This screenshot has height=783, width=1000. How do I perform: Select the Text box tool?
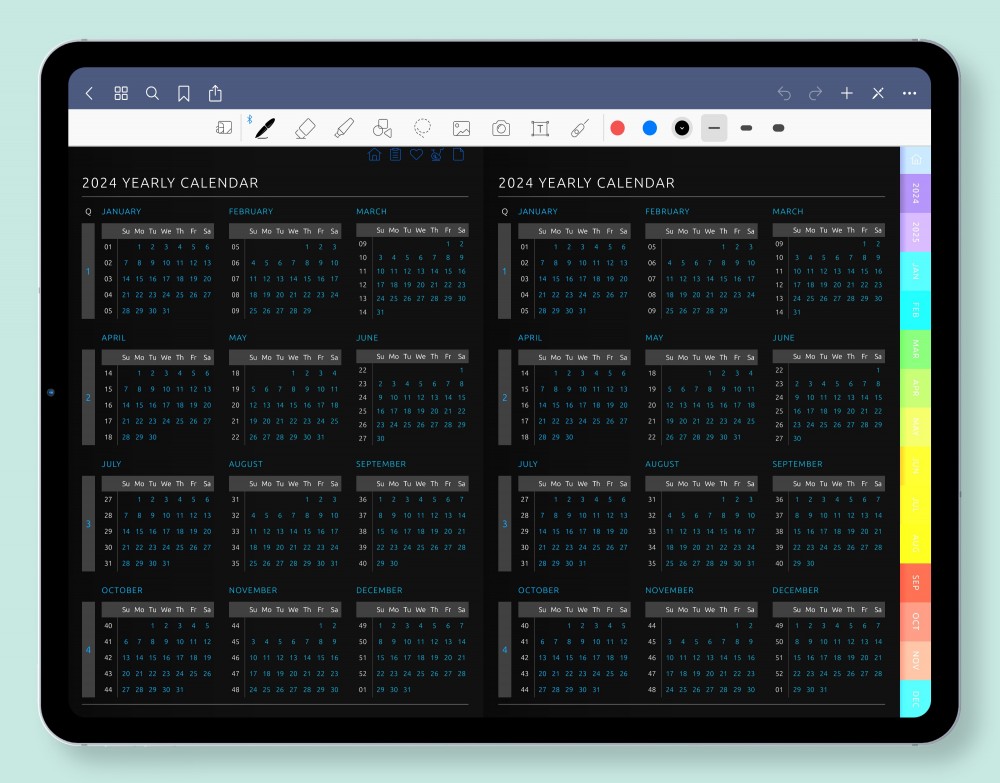point(540,129)
